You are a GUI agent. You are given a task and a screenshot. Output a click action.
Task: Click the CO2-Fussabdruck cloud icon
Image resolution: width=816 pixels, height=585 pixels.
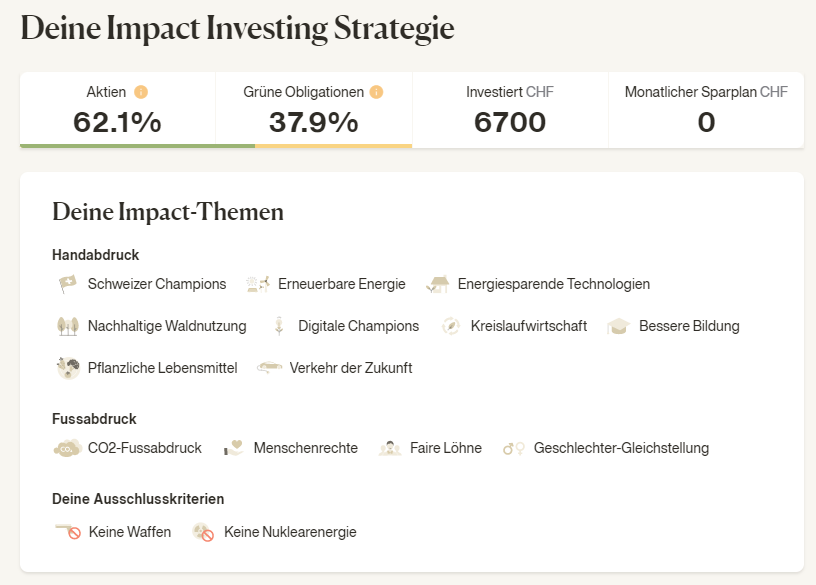click(x=67, y=448)
